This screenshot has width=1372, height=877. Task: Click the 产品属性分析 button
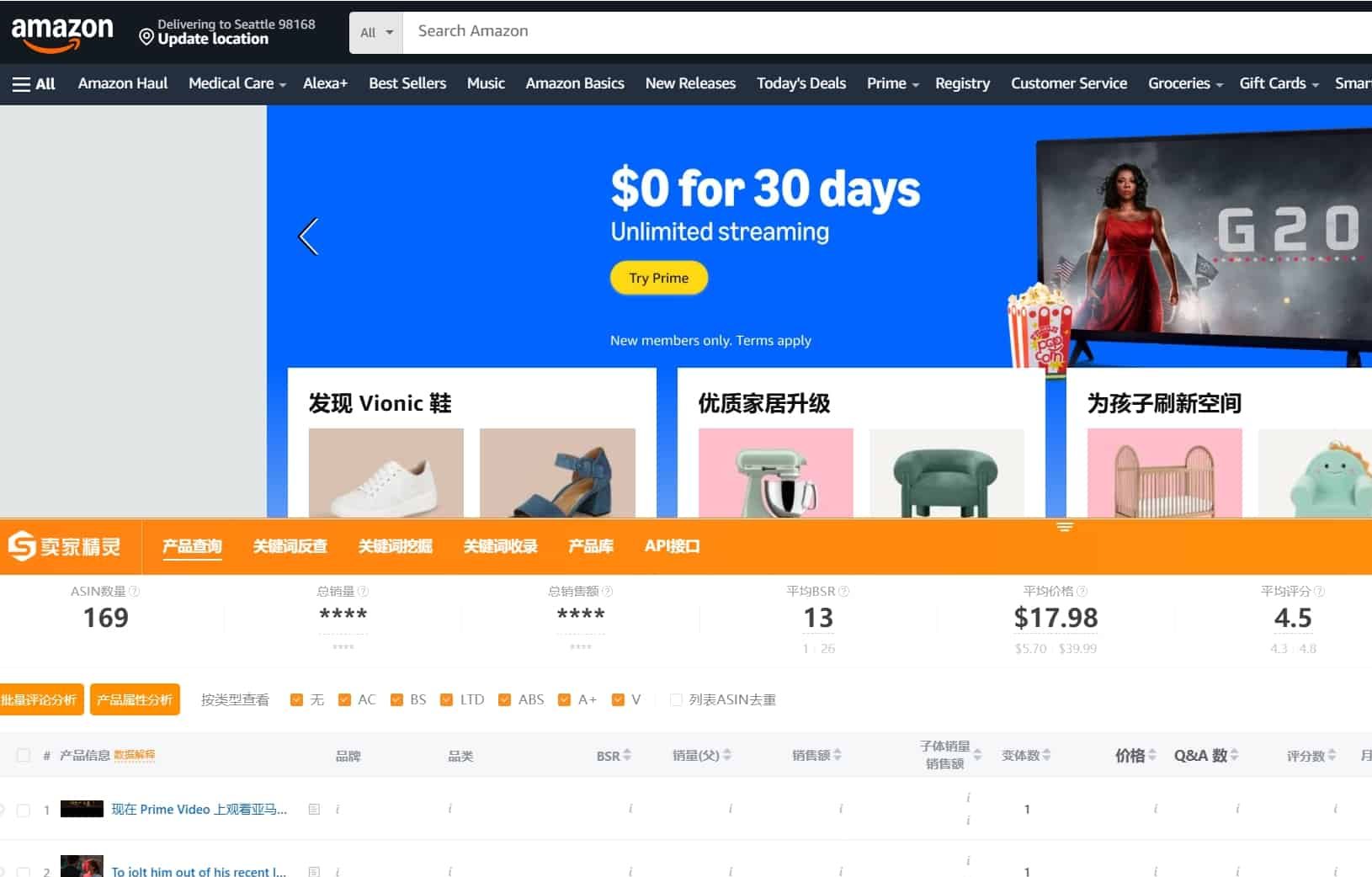point(135,699)
